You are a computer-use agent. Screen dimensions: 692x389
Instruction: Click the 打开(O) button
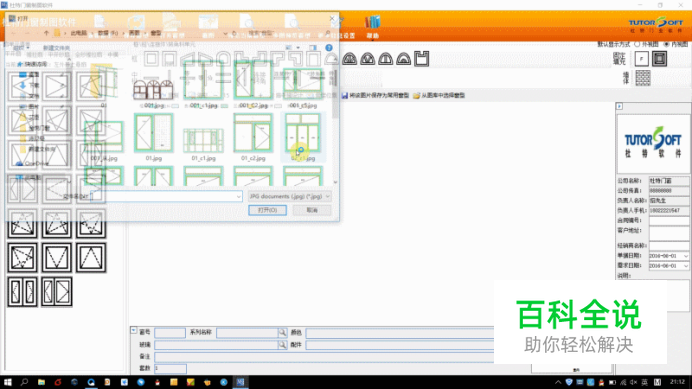(x=267, y=210)
